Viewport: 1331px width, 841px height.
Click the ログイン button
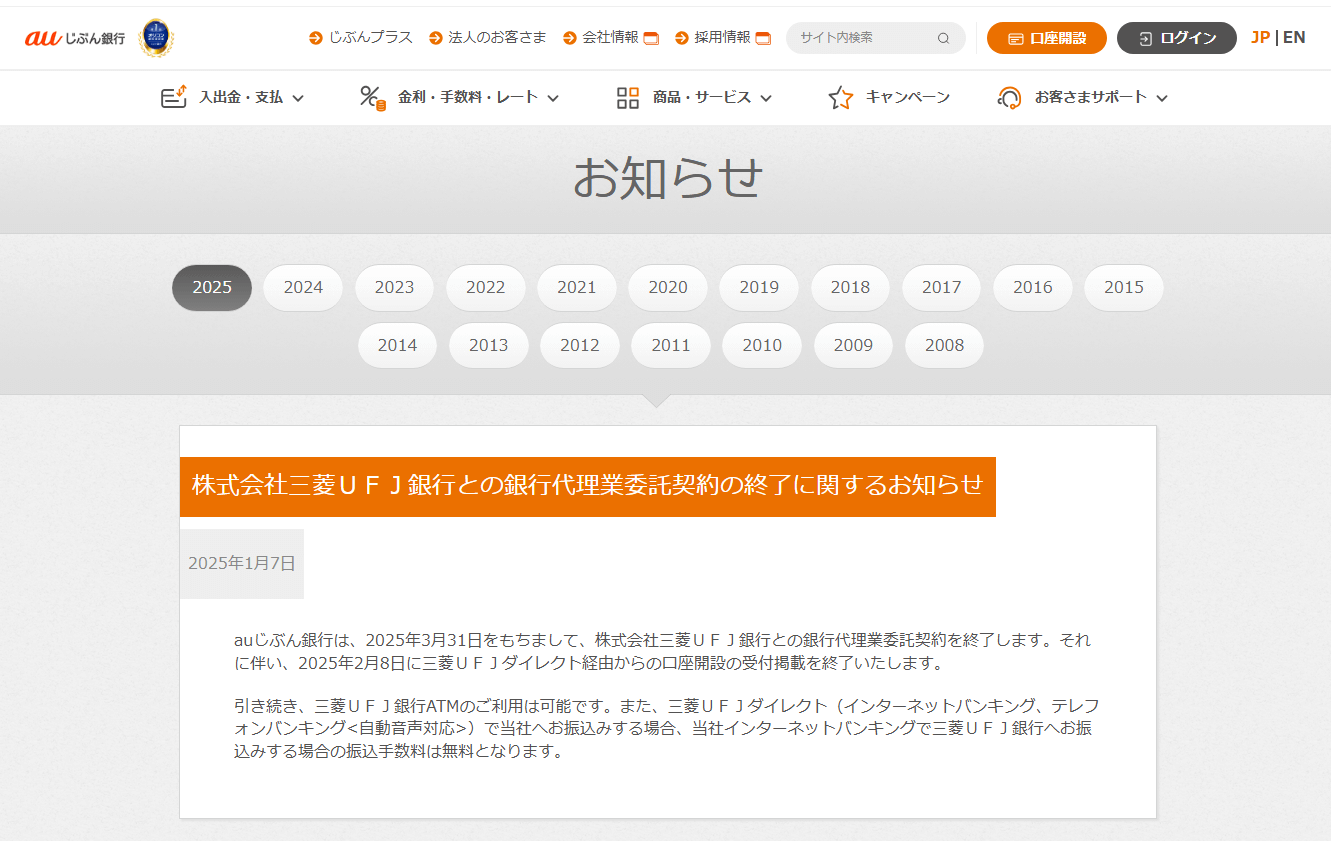pos(1177,38)
